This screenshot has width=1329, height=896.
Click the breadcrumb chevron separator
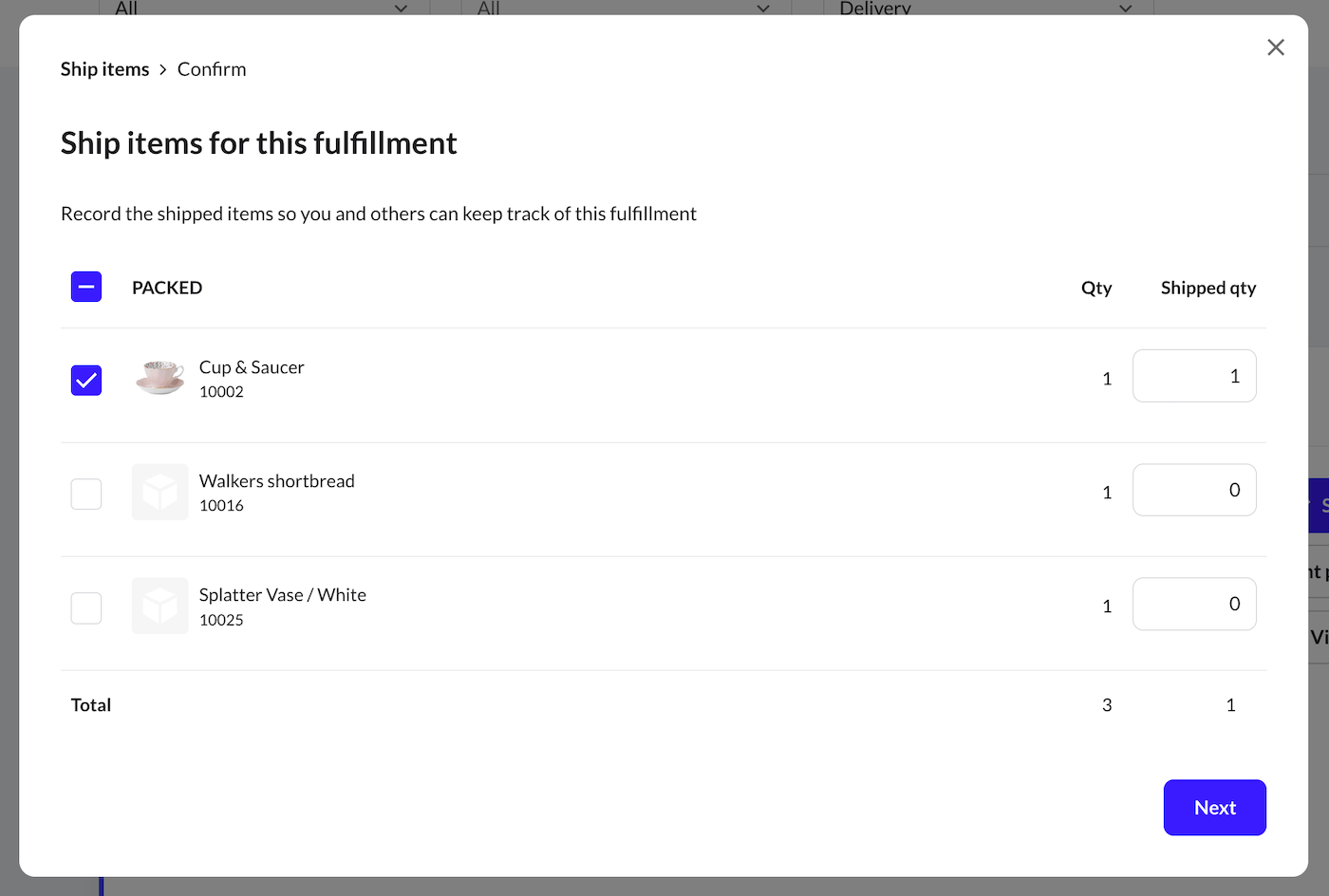click(163, 69)
